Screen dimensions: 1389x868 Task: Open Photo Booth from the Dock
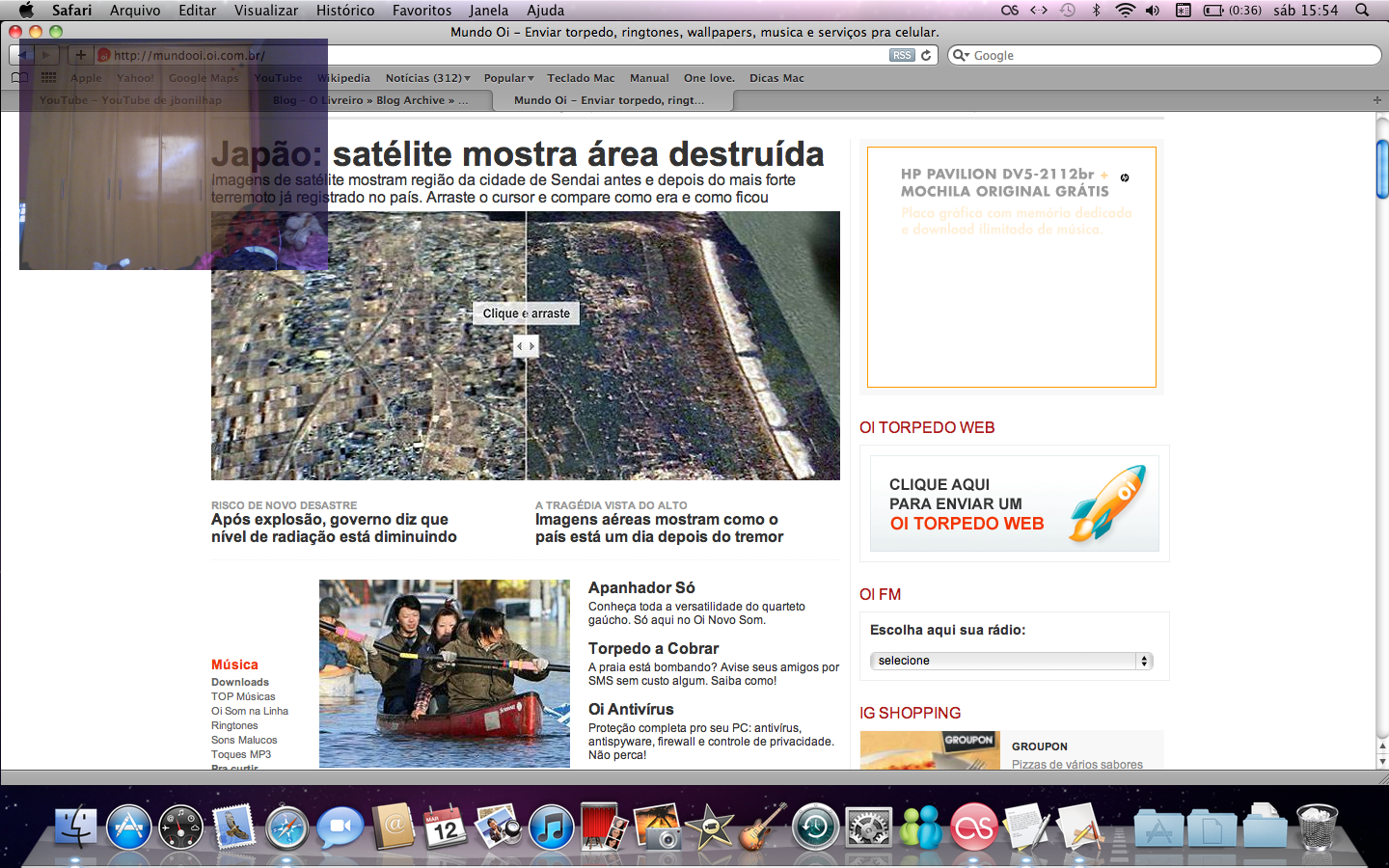pos(604,827)
